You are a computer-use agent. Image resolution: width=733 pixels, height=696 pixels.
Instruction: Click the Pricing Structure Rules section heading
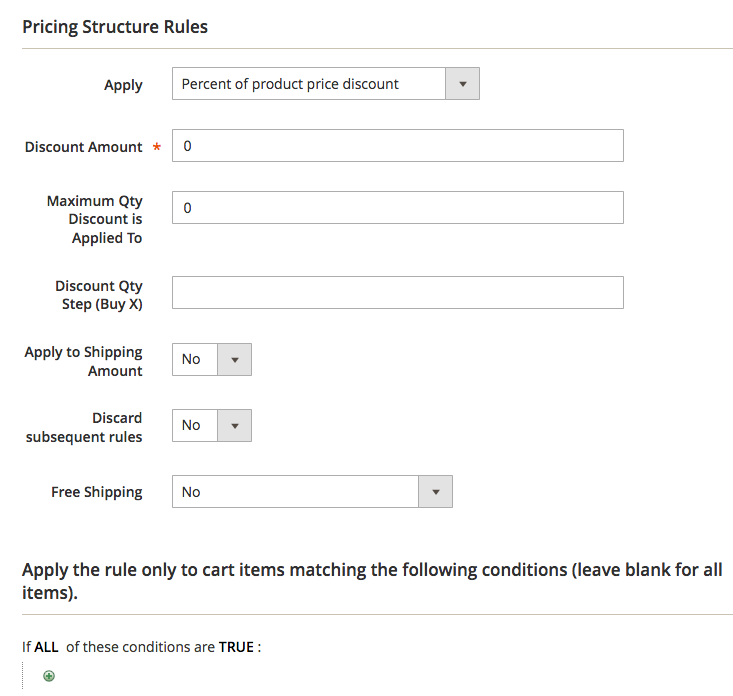[115, 27]
